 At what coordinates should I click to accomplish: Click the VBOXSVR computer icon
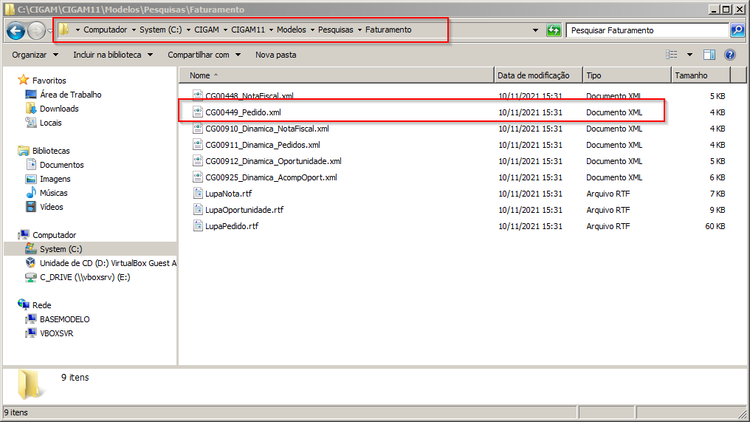[31, 333]
